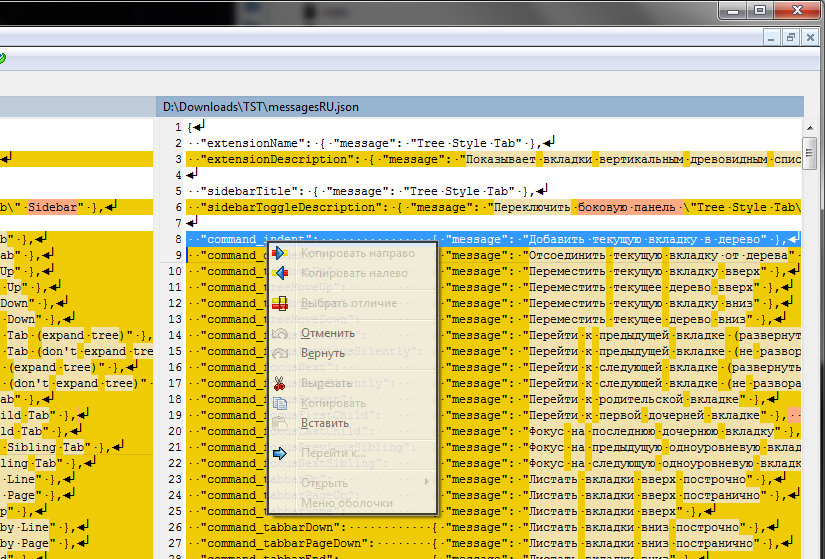Choose 'Копировать направо' in context menu
This screenshot has height=559, width=825.
point(357,253)
